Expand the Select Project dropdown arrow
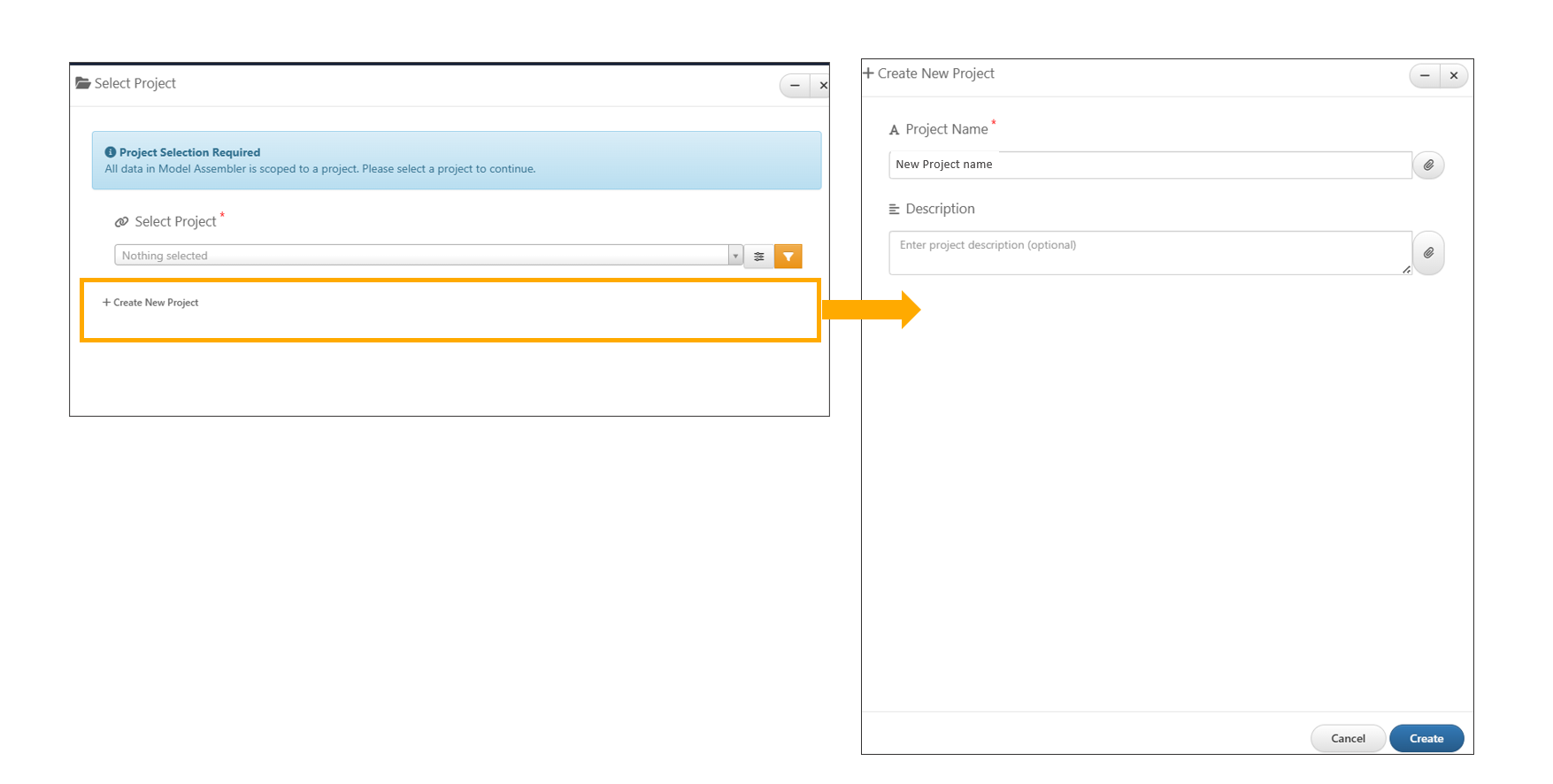Image resolution: width=1553 pixels, height=784 pixels. coord(735,256)
